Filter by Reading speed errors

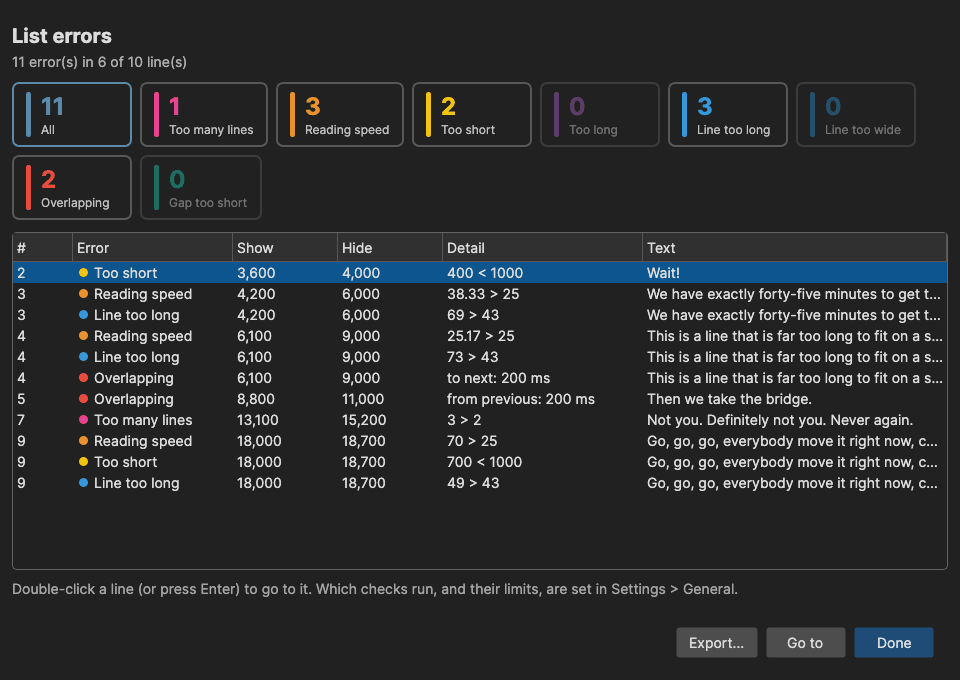(340, 114)
